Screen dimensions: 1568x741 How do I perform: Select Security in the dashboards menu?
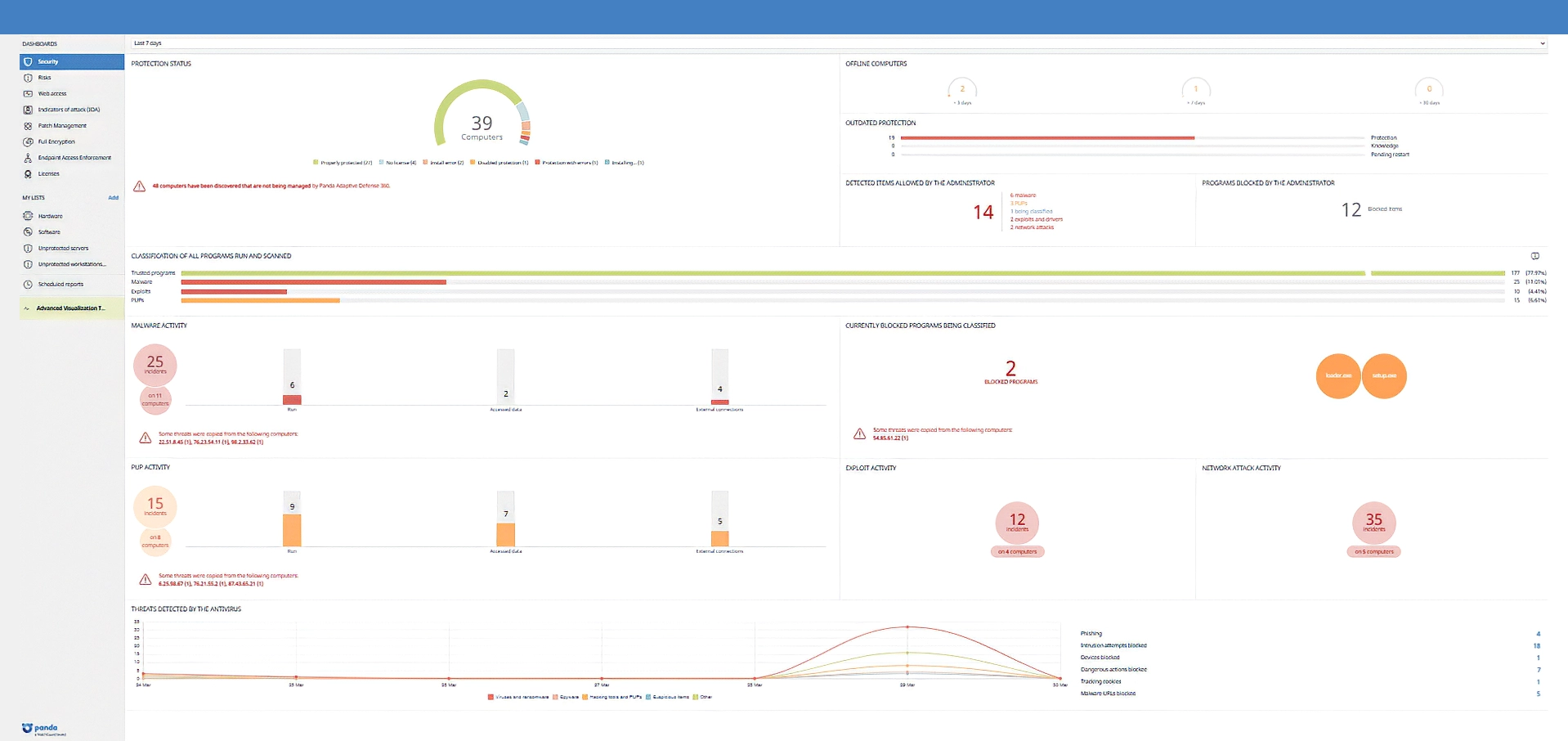point(72,61)
